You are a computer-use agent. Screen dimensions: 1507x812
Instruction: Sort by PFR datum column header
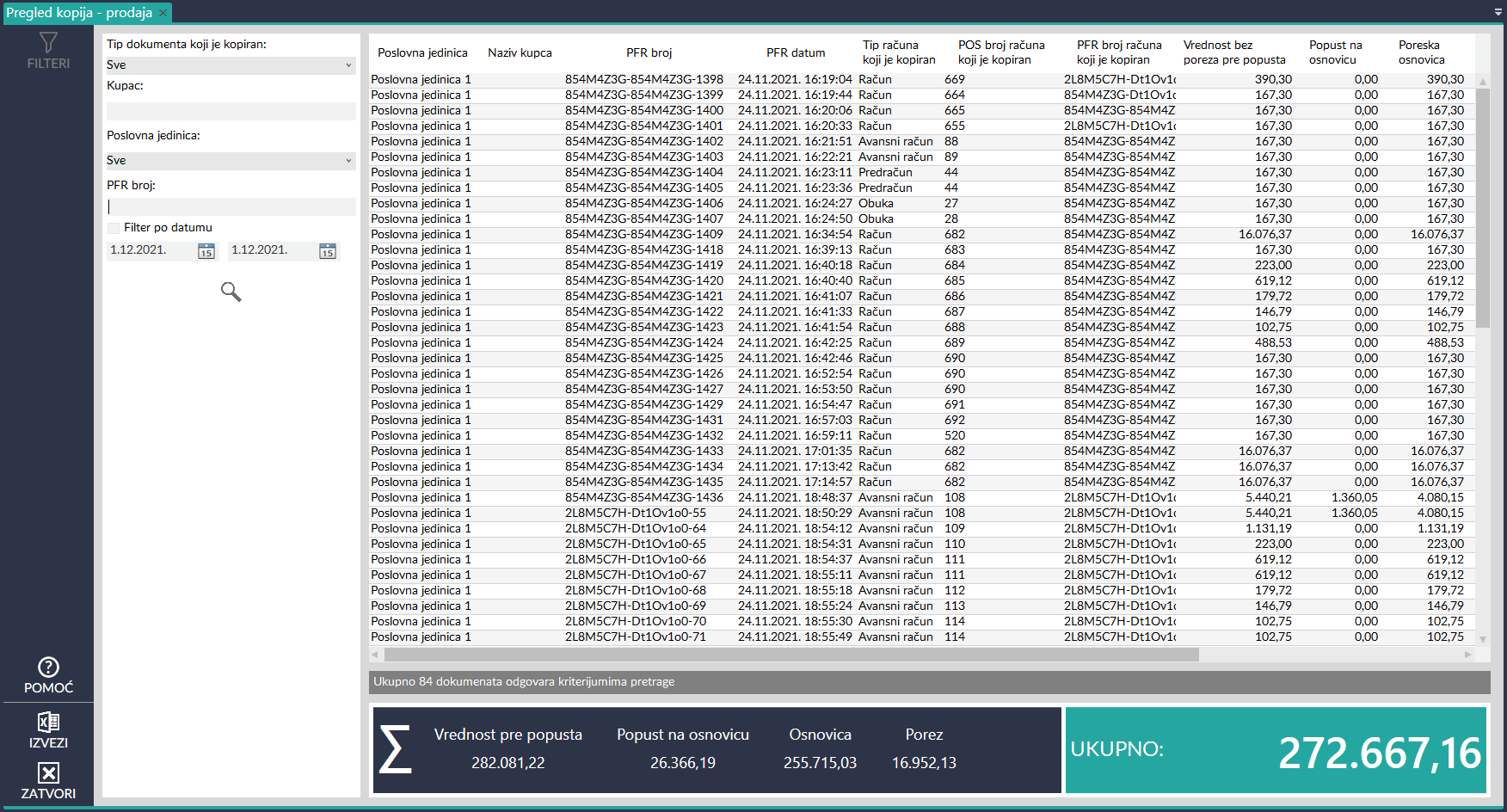[796, 52]
